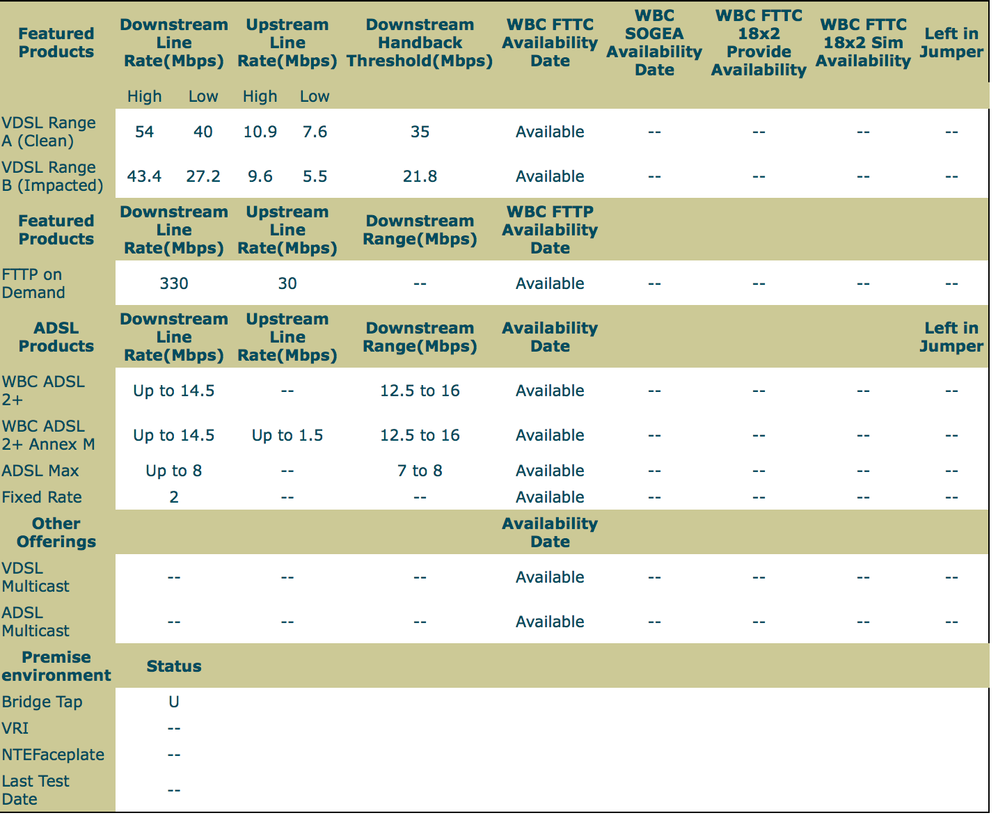Image resolution: width=998 pixels, height=816 pixels.
Task: Click the value 54 for downstream high rate
Action: pyautogui.click(x=144, y=132)
